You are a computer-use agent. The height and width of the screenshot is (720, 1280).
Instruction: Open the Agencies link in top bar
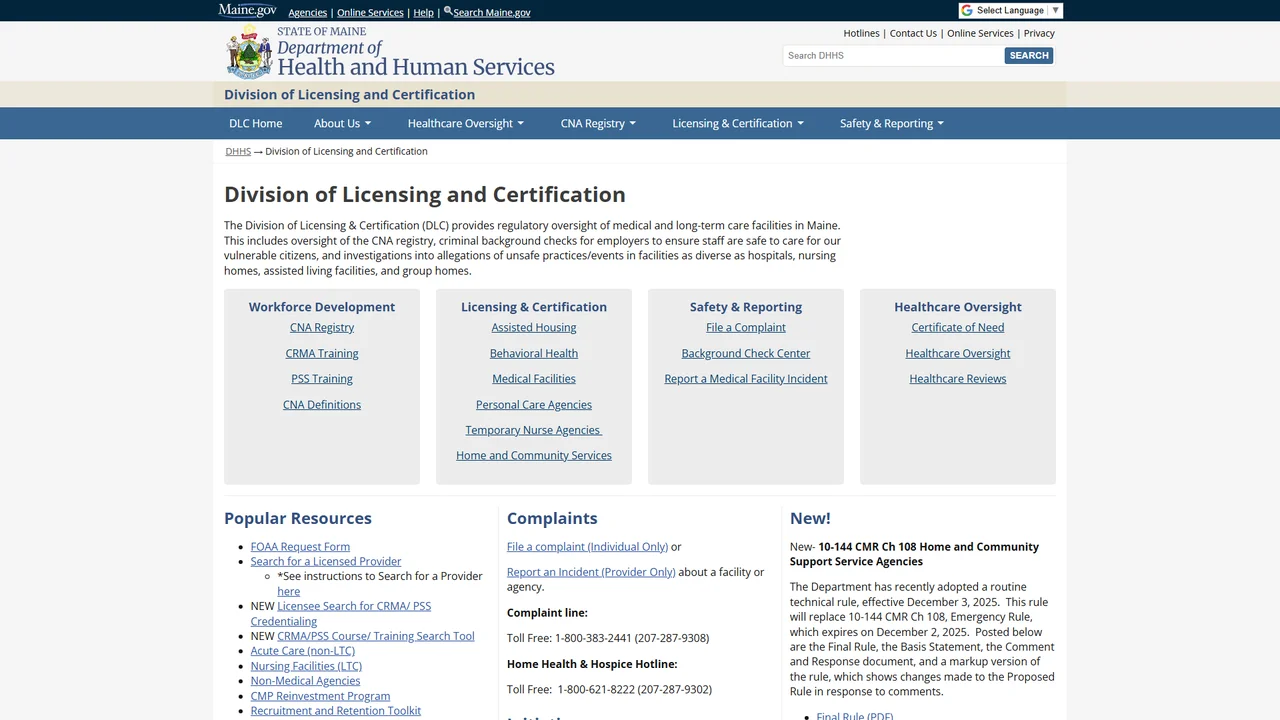pos(308,12)
